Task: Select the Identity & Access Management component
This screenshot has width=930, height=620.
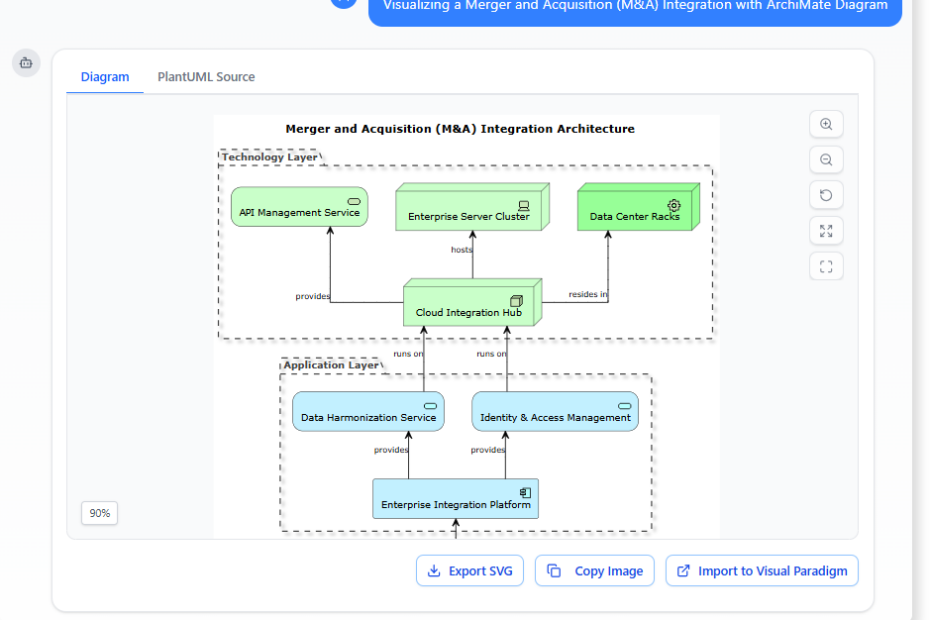Action: 554,410
